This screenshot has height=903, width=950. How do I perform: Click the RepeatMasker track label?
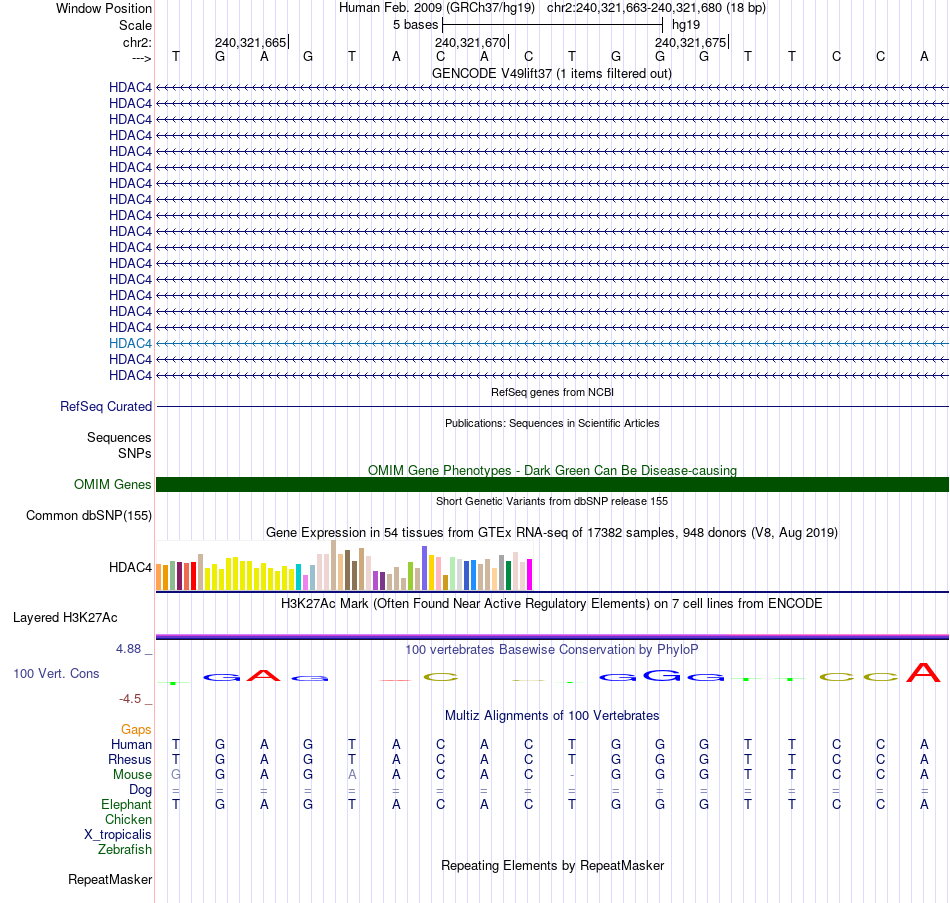tap(110, 880)
